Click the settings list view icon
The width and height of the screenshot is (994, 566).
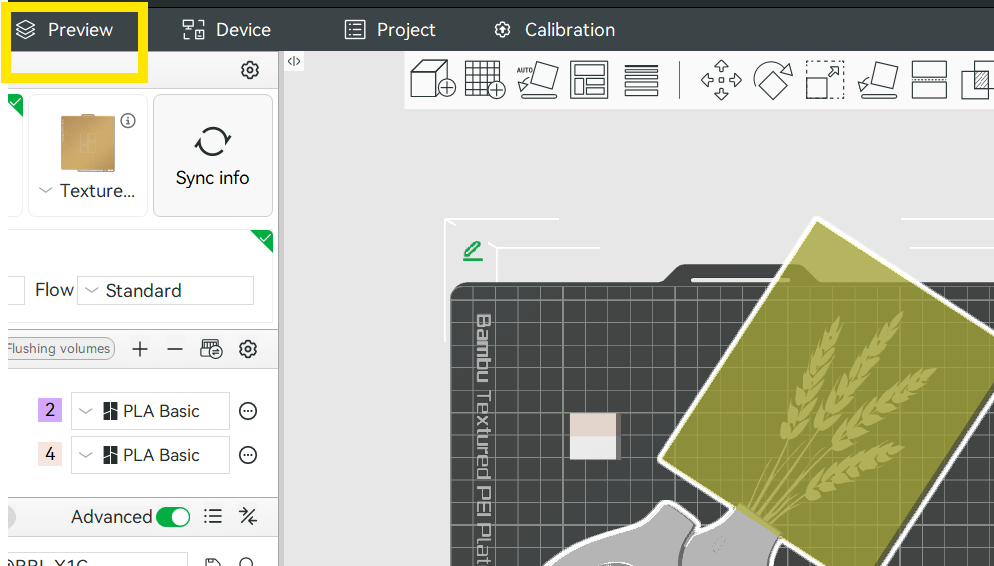213,517
